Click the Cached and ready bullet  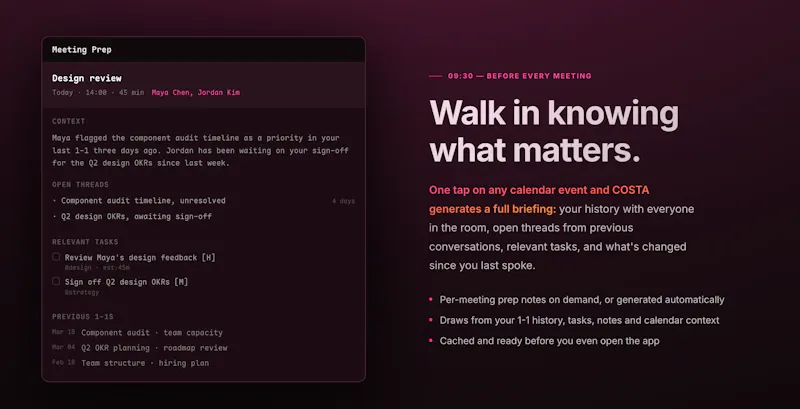pyautogui.click(x=549, y=341)
